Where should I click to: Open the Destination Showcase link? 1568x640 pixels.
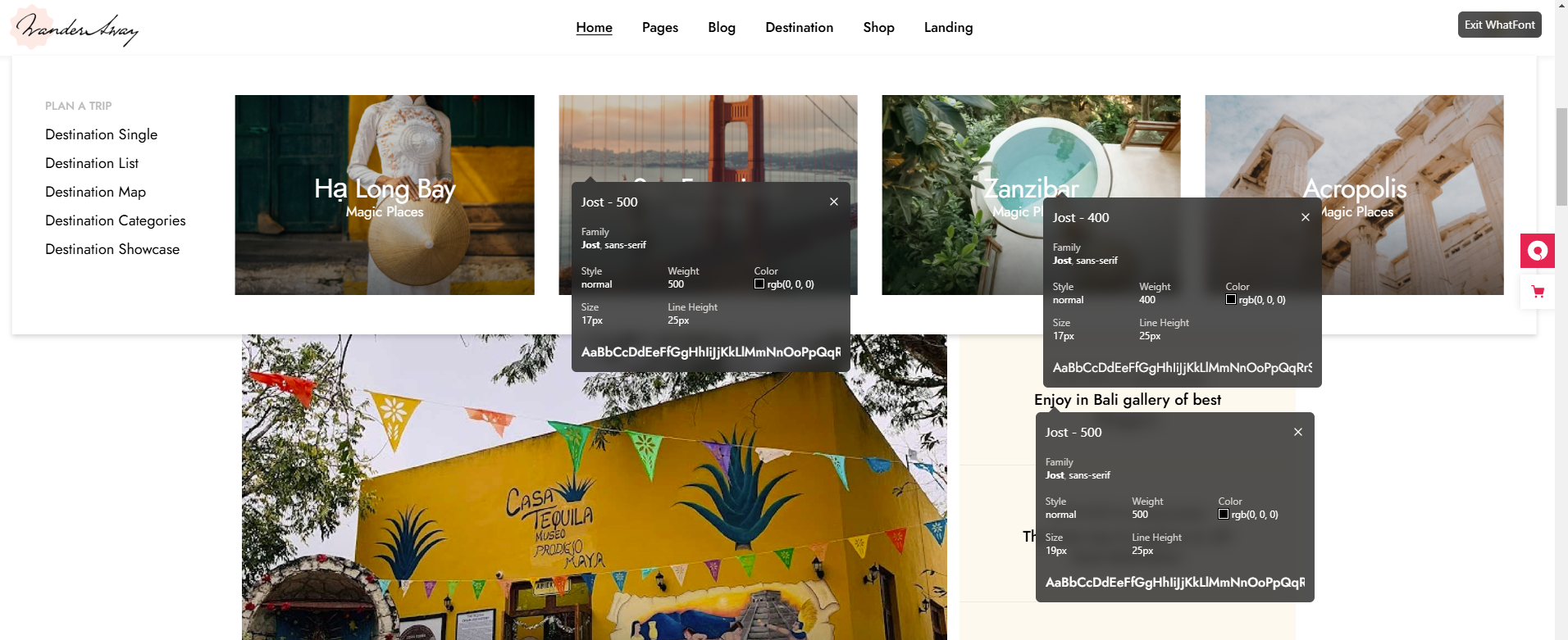(112, 249)
